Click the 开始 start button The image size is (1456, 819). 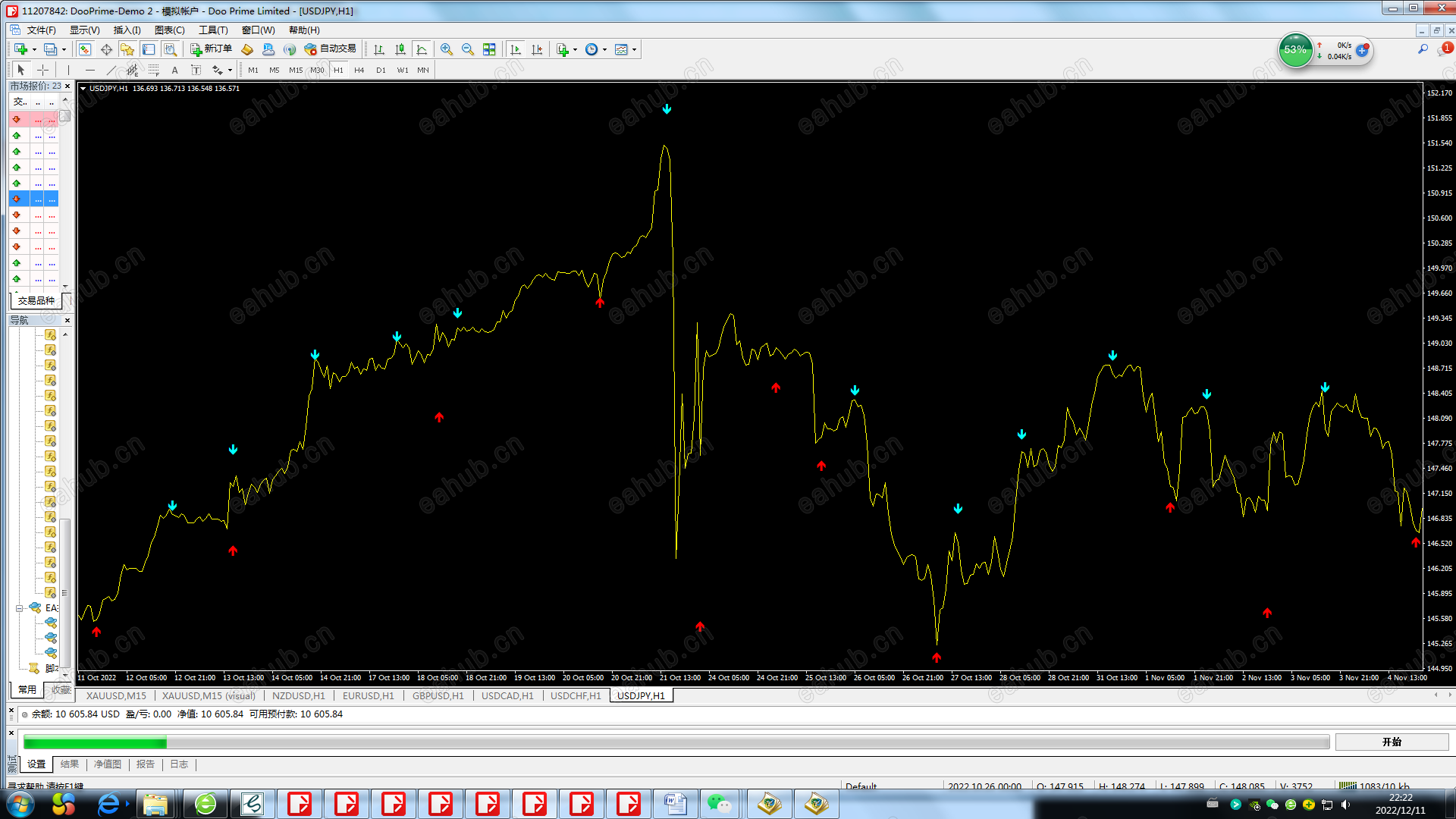pyautogui.click(x=1392, y=742)
